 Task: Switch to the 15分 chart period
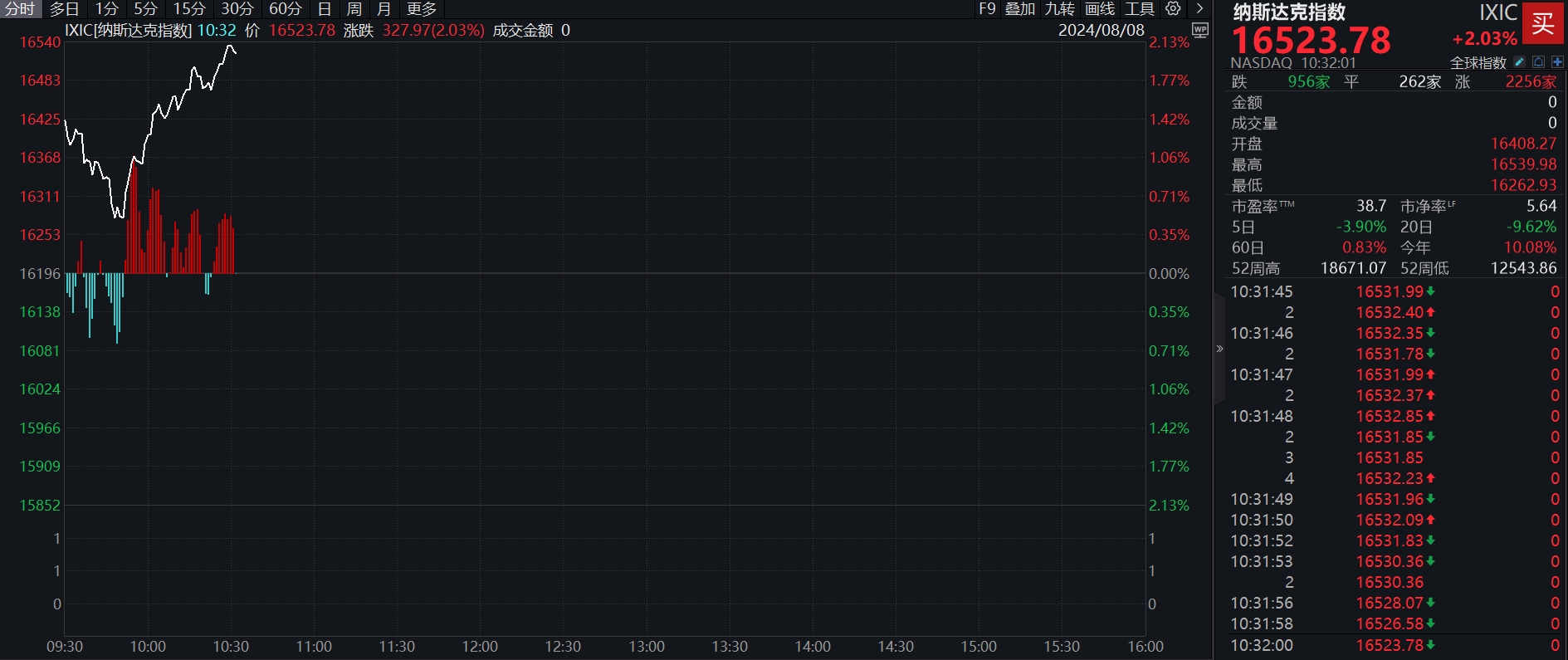coord(189,9)
